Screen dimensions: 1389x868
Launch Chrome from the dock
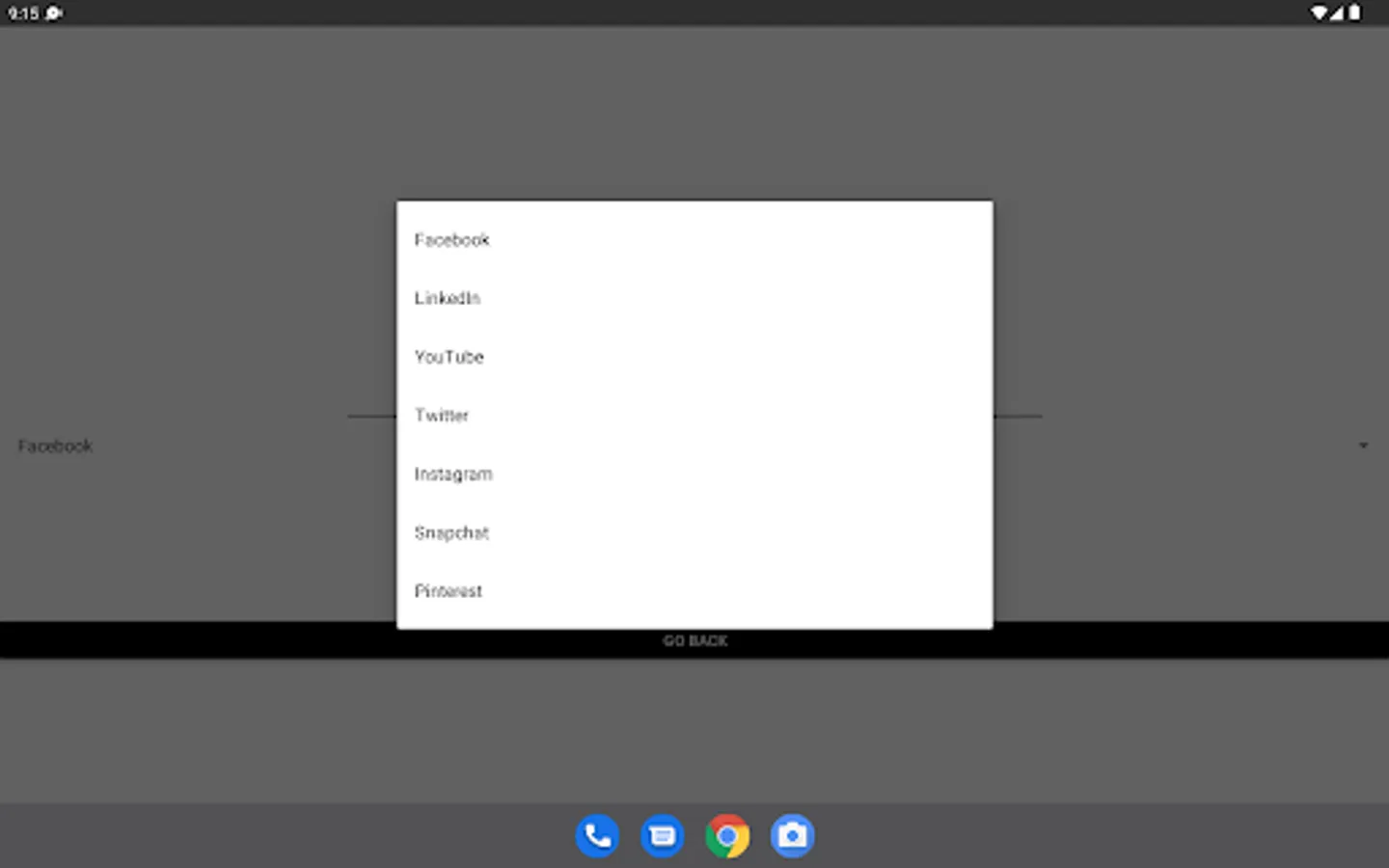coord(727,836)
